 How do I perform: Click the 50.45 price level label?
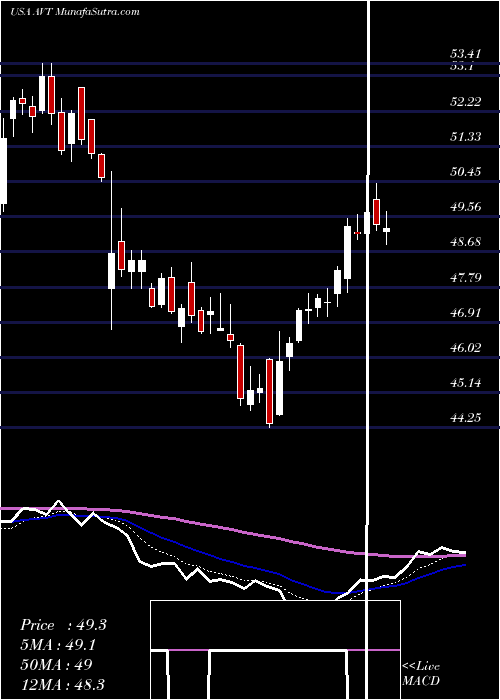tap(466, 172)
